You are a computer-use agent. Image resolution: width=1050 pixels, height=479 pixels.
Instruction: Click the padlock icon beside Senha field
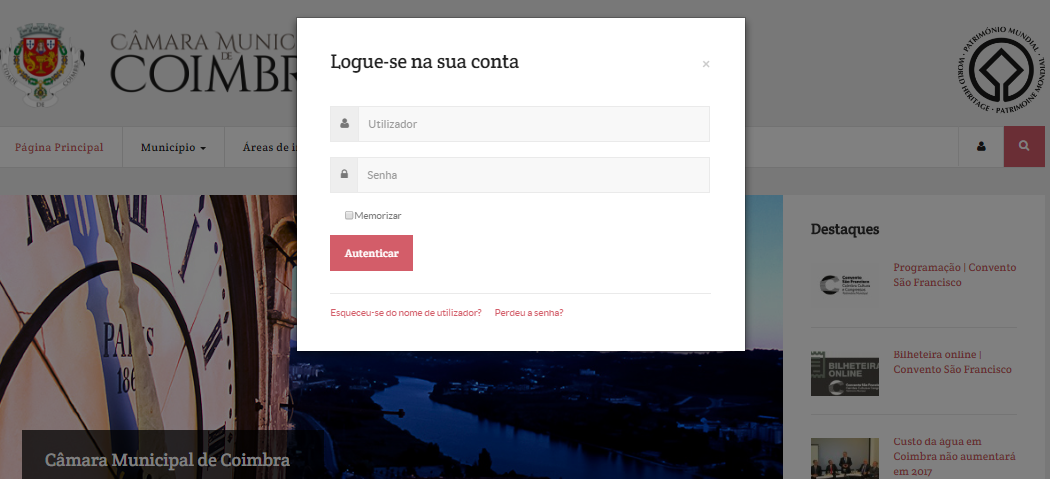tap(344, 175)
